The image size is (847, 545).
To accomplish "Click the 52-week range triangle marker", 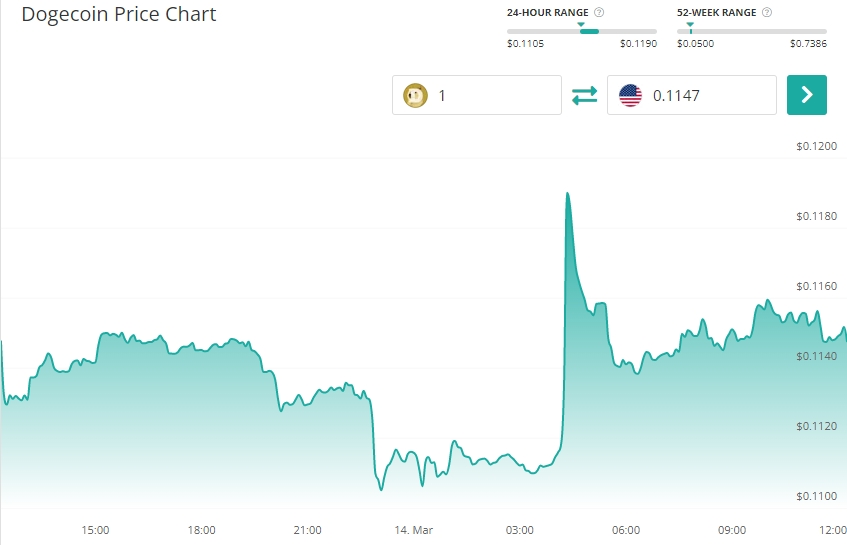I will pyautogui.click(x=690, y=24).
